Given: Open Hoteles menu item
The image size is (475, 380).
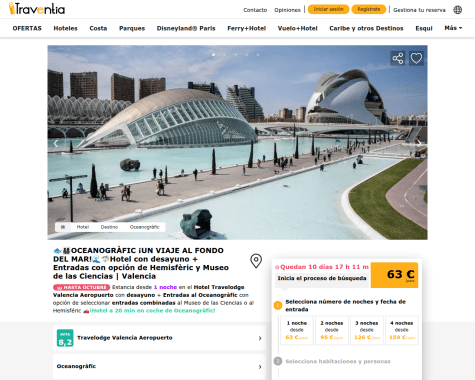Looking at the screenshot, I should [x=65, y=28].
